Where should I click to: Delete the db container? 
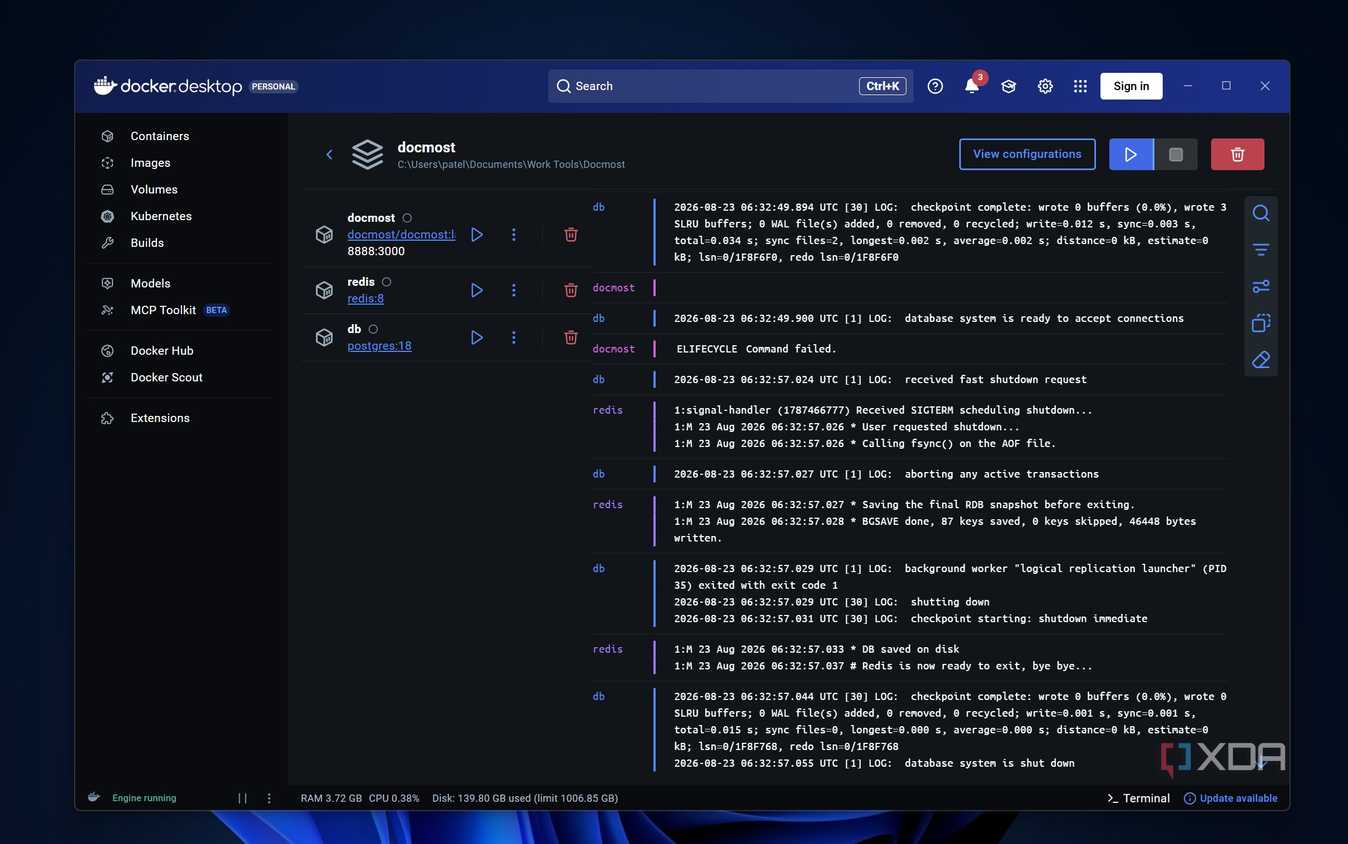tap(571, 338)
